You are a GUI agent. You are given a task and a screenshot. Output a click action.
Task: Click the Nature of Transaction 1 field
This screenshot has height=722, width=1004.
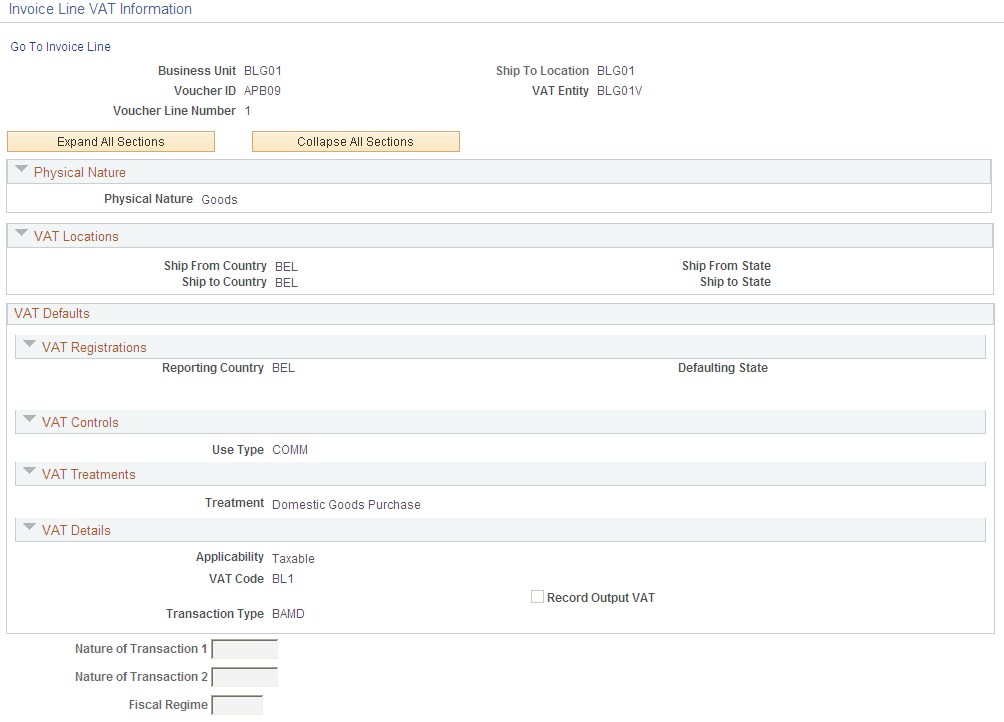click(244, 649)
